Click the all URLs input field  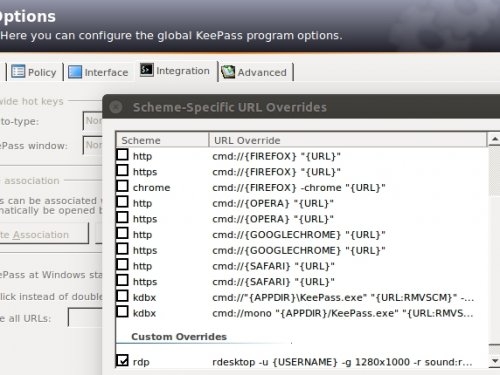[85, 317]
